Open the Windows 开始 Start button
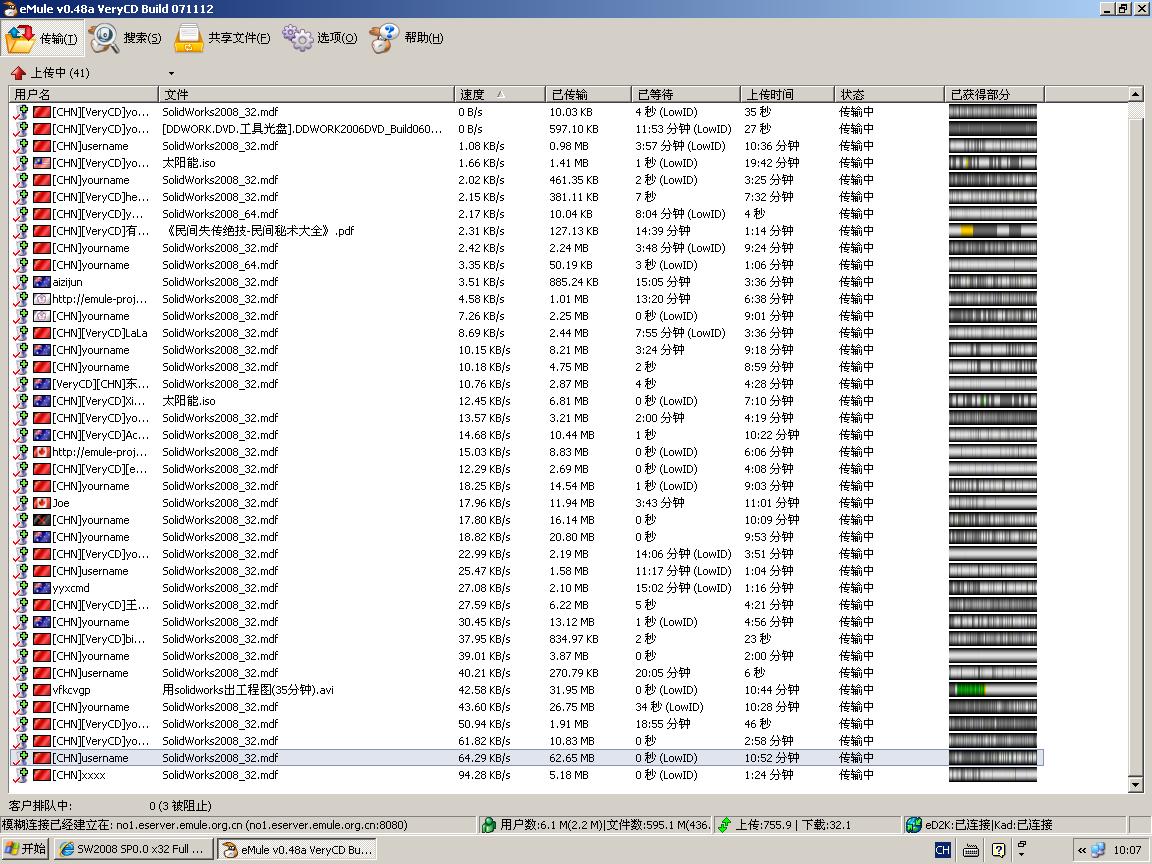 [26, 849]
